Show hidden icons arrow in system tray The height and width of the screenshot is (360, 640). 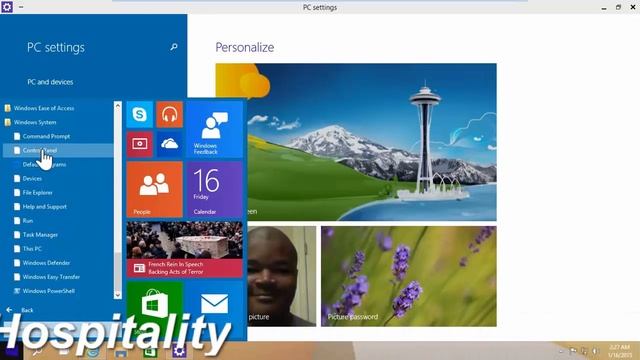coord(561,351)
